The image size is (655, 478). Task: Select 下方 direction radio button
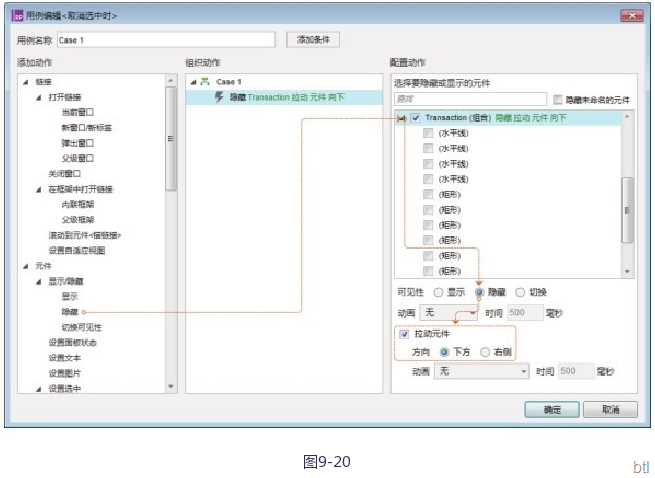[445, 352]
